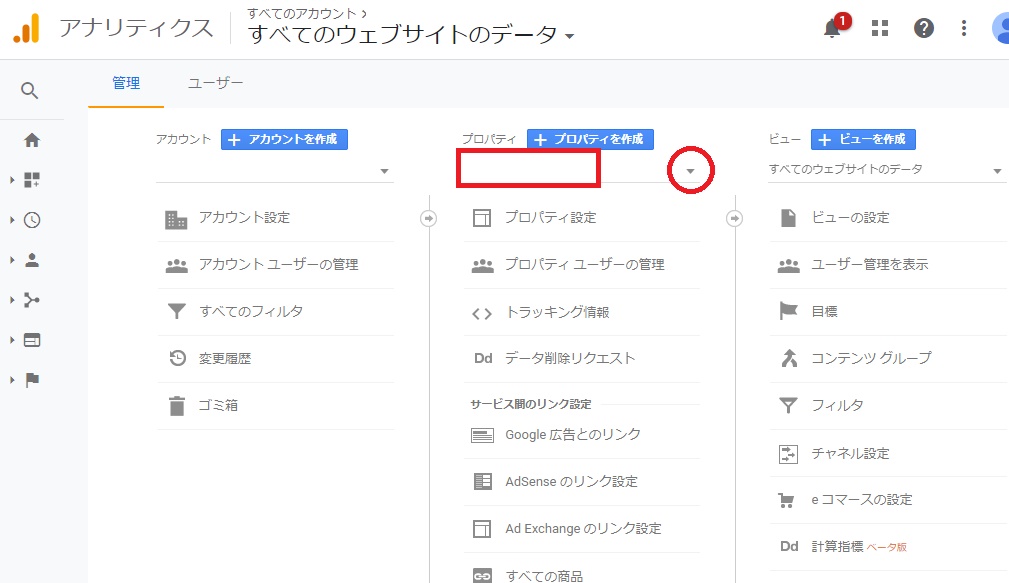Screen dimensions: 1009x583
Task: Click code brackets icon beside トラッキング情報
Action: [482, 313]
